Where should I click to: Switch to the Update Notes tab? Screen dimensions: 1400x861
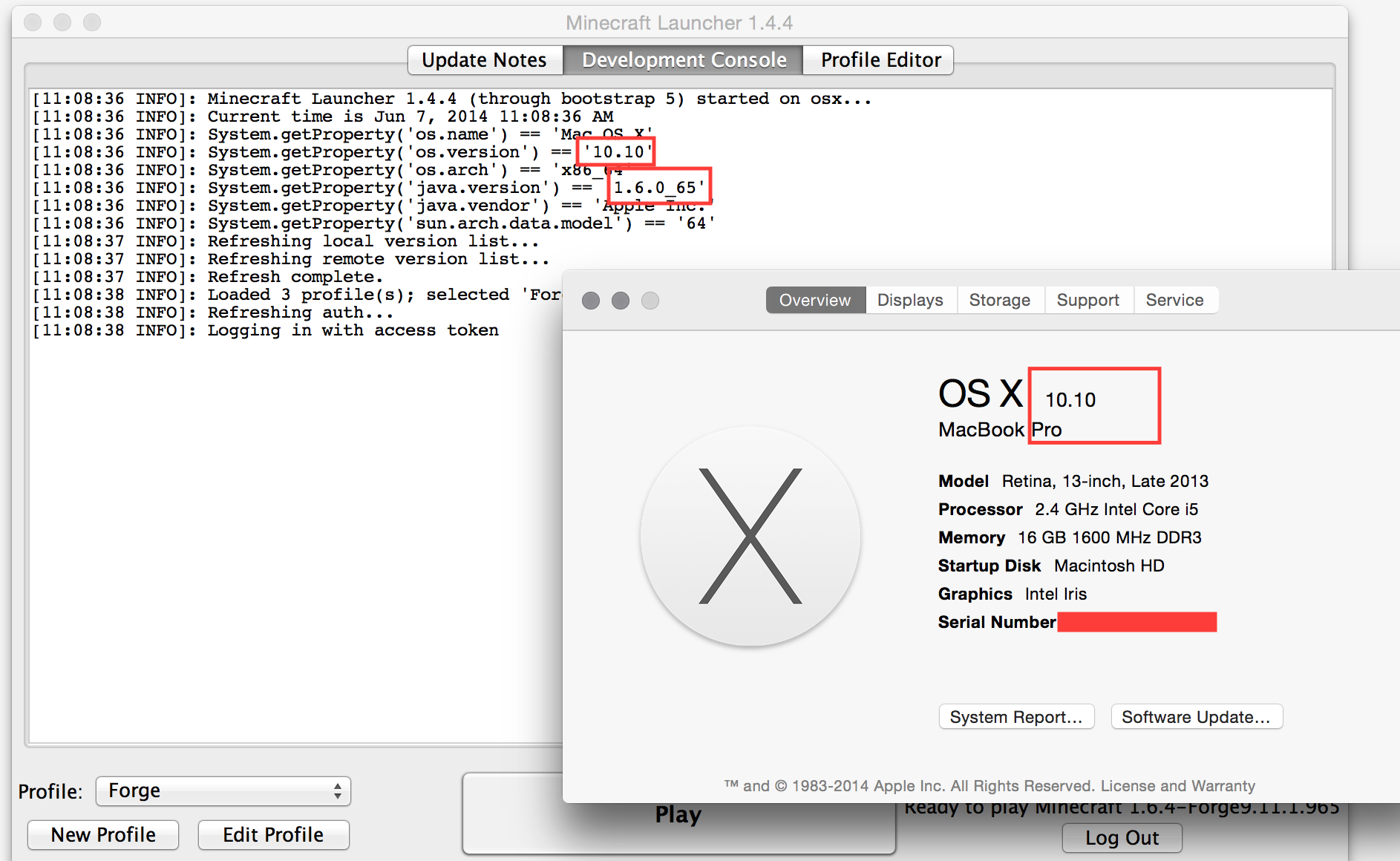(x=485, y=60)
